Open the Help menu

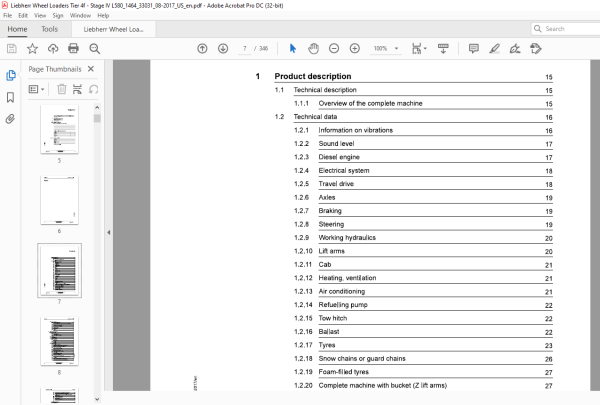click(x=103, y=16)
